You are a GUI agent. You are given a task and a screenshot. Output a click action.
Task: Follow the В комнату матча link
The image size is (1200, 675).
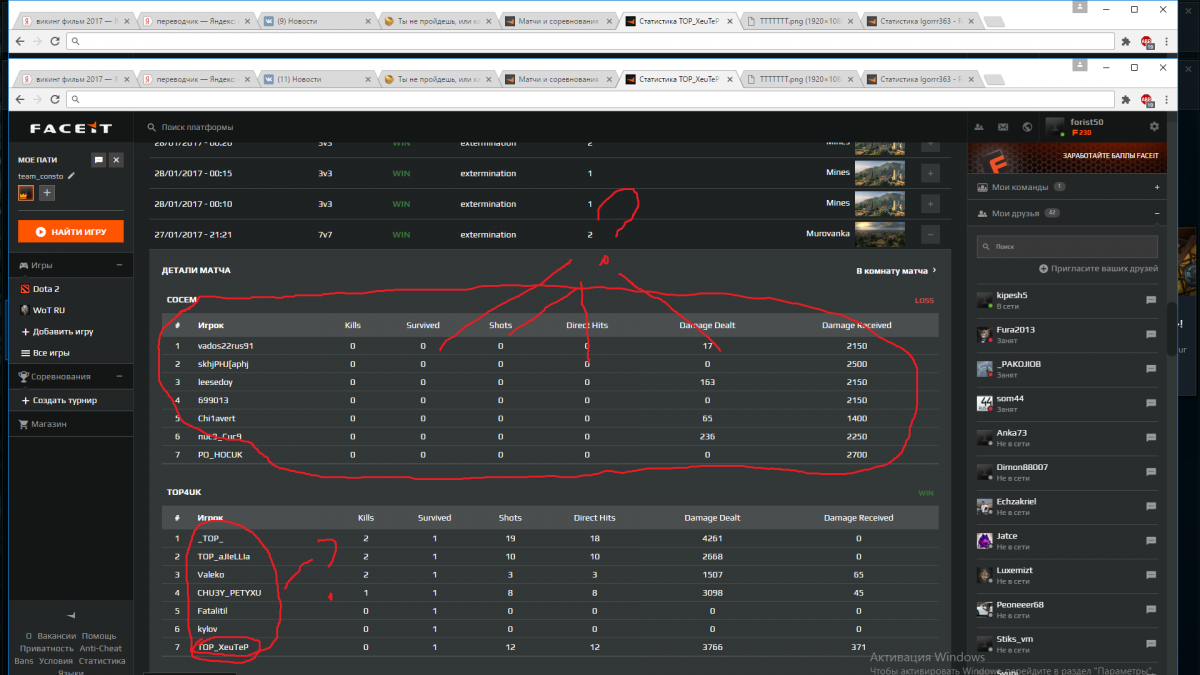pyautogui.click(x=896, y=270)
